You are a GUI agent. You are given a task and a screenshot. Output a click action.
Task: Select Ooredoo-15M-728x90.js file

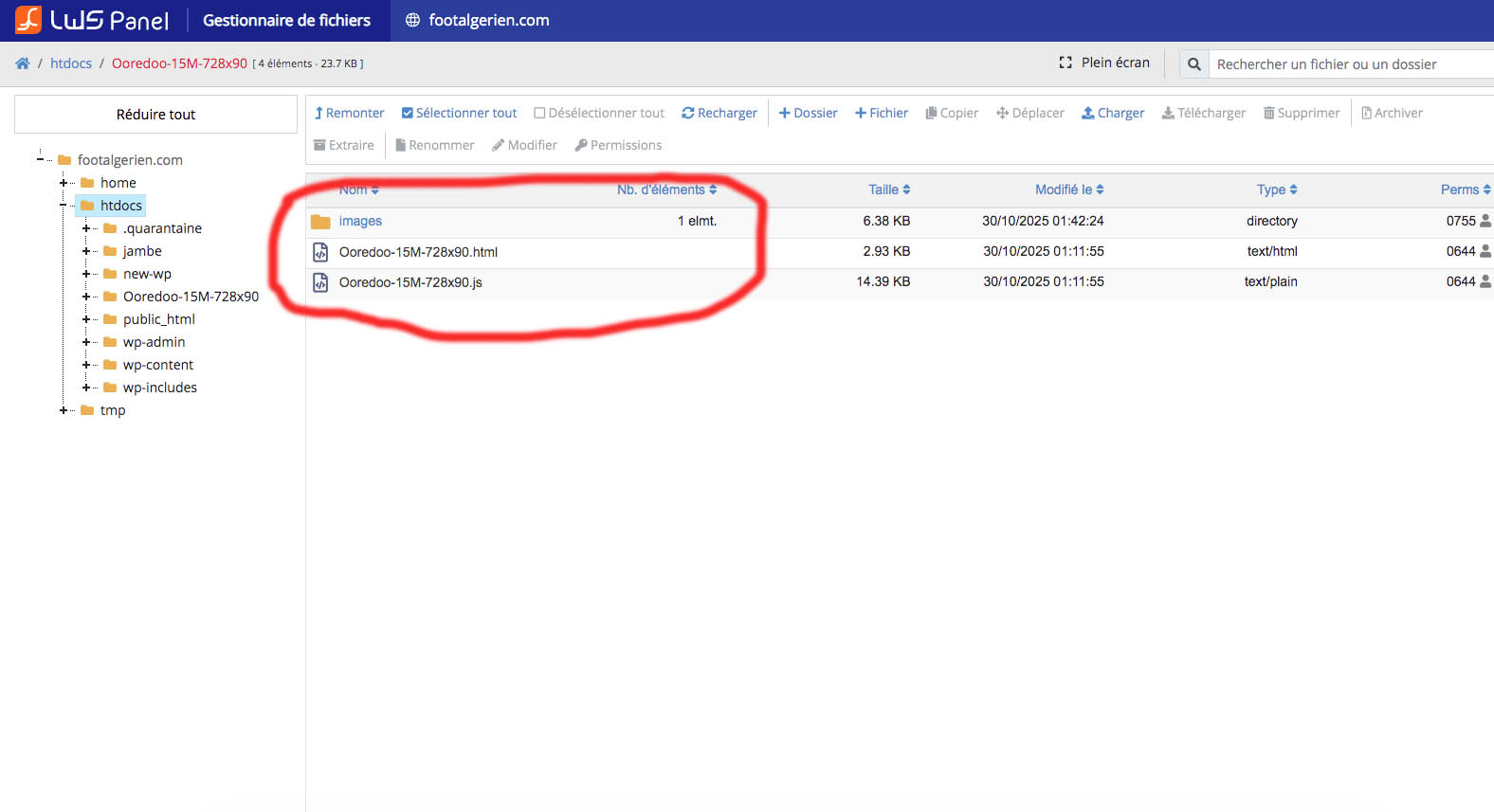(410, 282)
